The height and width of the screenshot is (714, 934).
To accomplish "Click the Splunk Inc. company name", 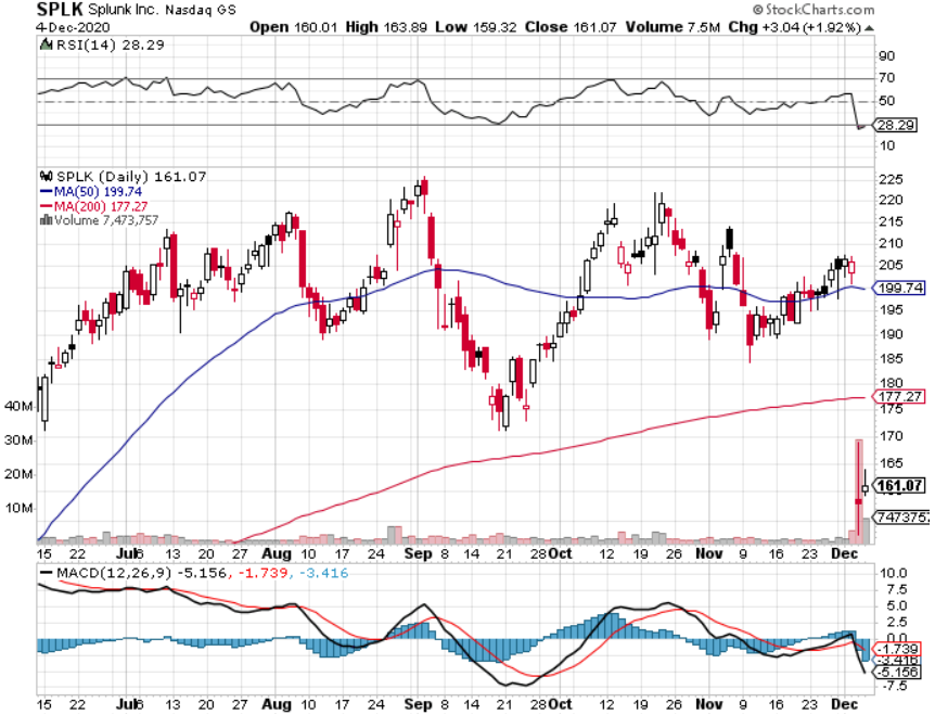I will [124, 10].
